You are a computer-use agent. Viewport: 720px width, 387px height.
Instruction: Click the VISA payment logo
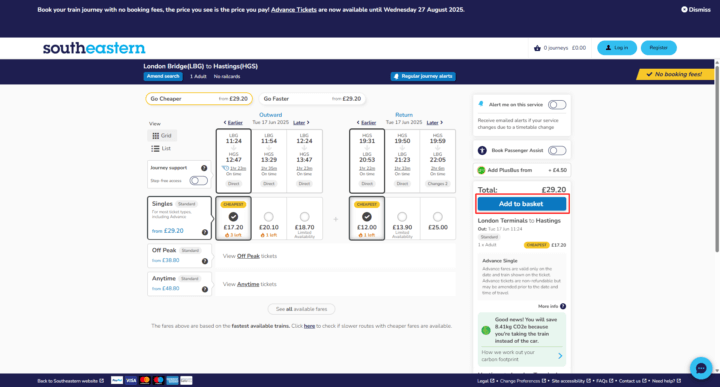coord(131,380)
